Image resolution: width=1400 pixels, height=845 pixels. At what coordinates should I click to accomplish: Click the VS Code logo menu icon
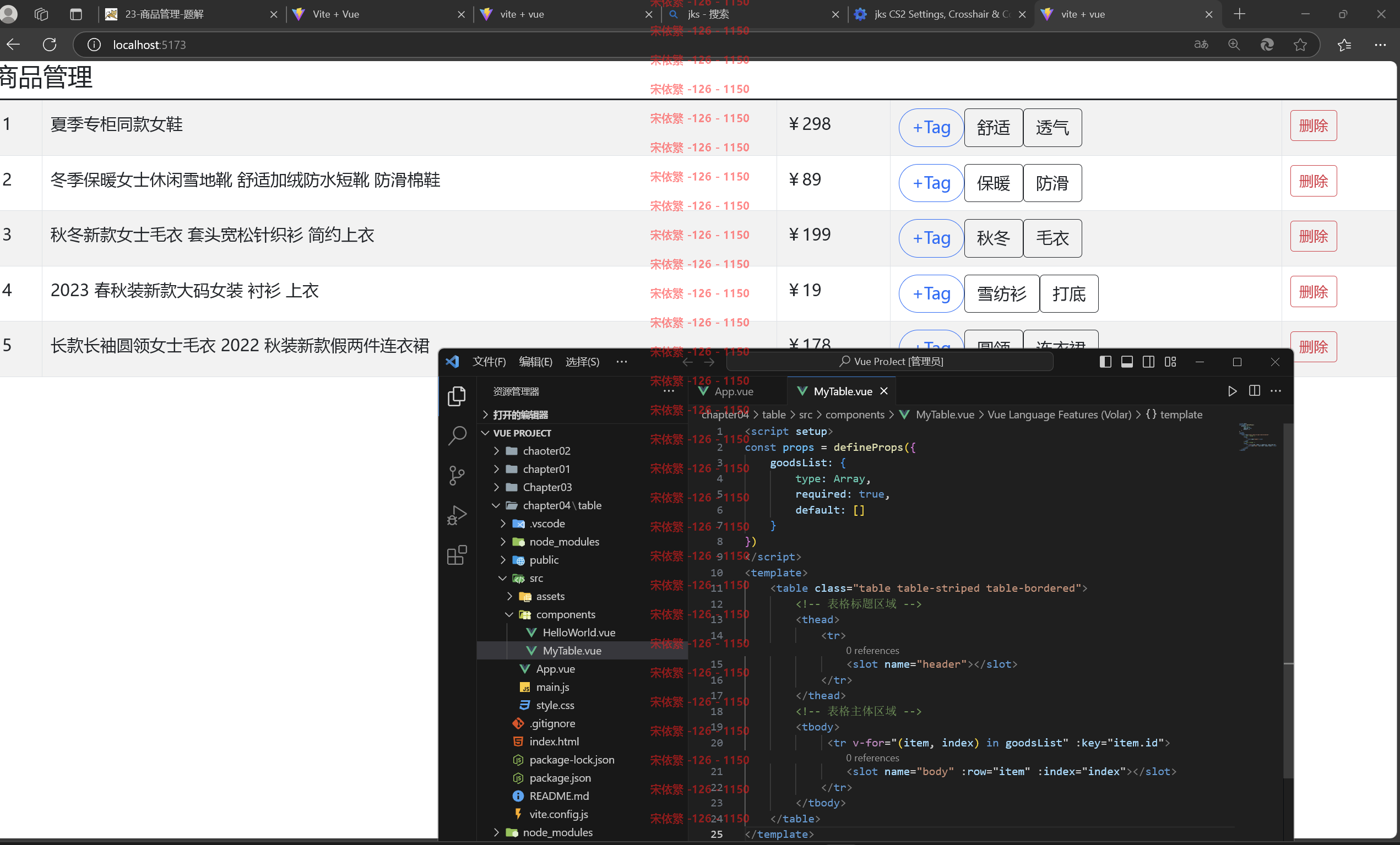pyautogui.click(x=452, y=362)
